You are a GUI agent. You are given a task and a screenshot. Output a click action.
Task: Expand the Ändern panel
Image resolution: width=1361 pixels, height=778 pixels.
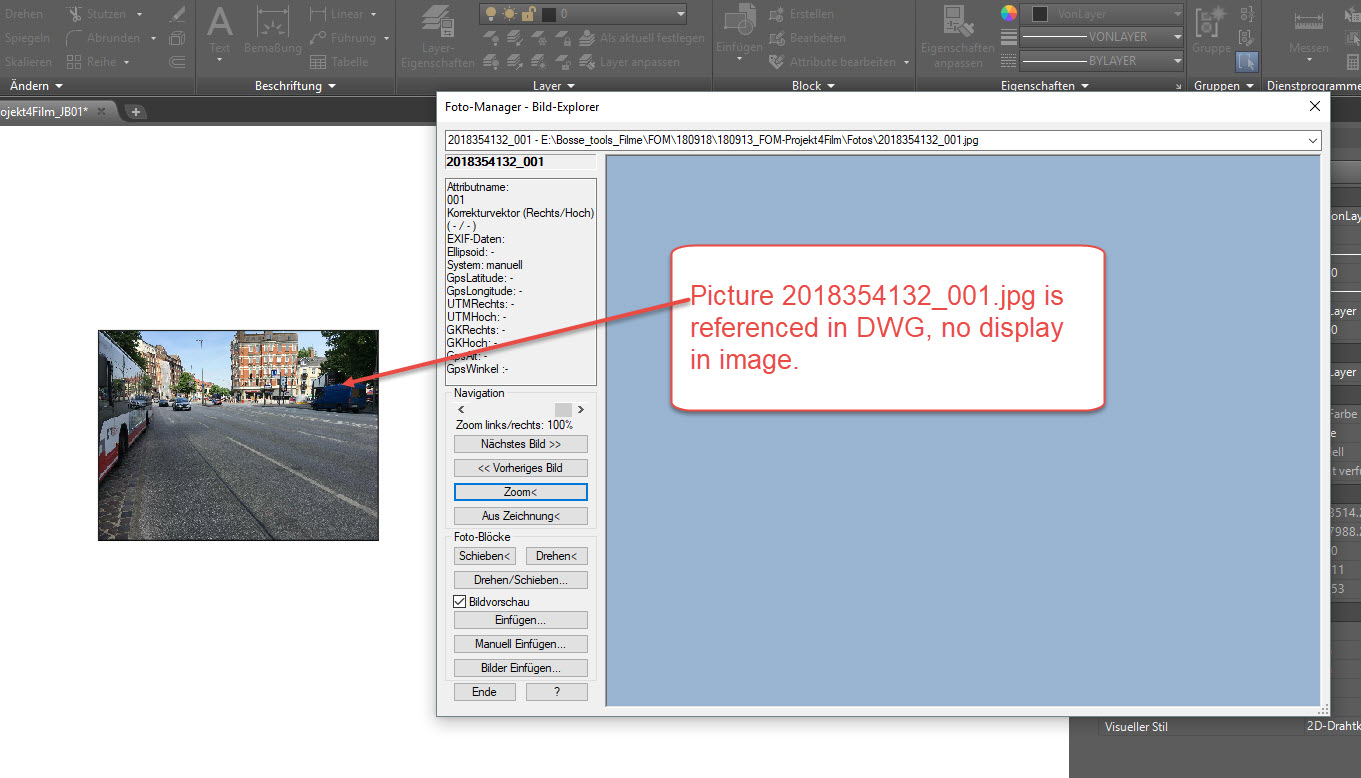click(36, 86)
